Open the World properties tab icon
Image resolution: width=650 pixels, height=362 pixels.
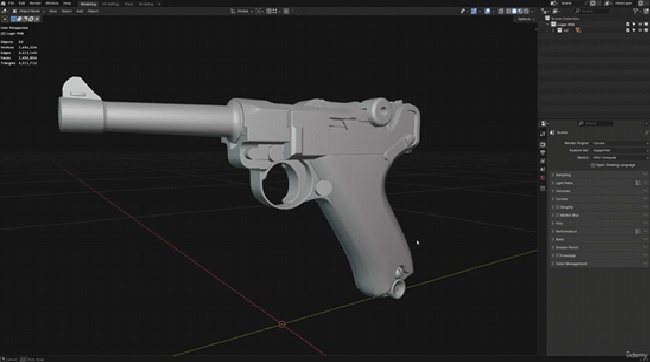(x=543, y=178)
